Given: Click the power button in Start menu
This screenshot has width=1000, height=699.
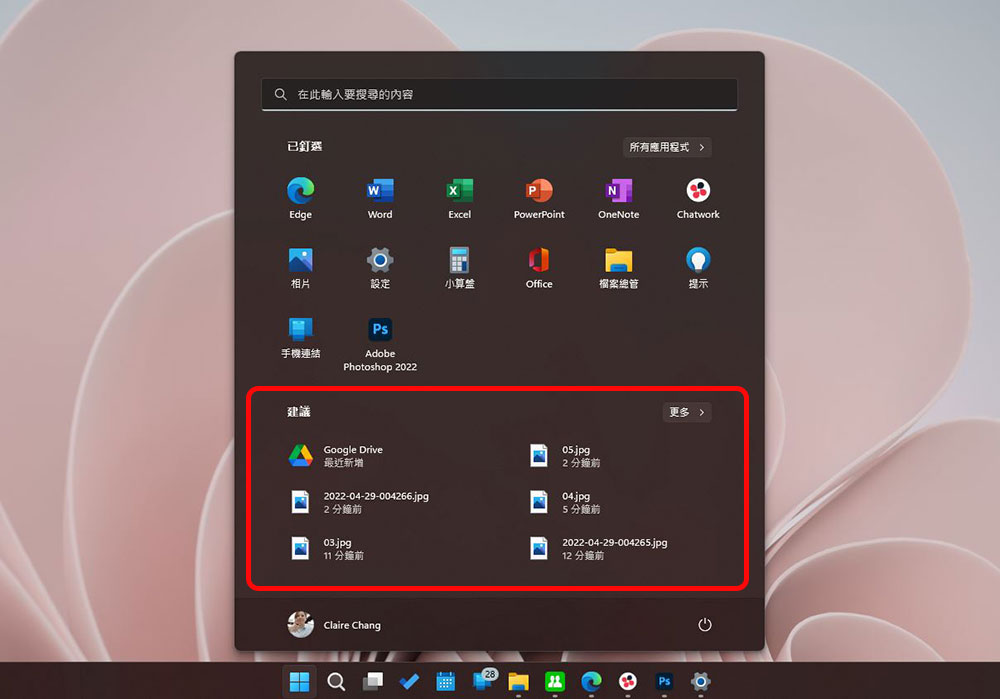Looking at the screenshot, I should [704, 624].
